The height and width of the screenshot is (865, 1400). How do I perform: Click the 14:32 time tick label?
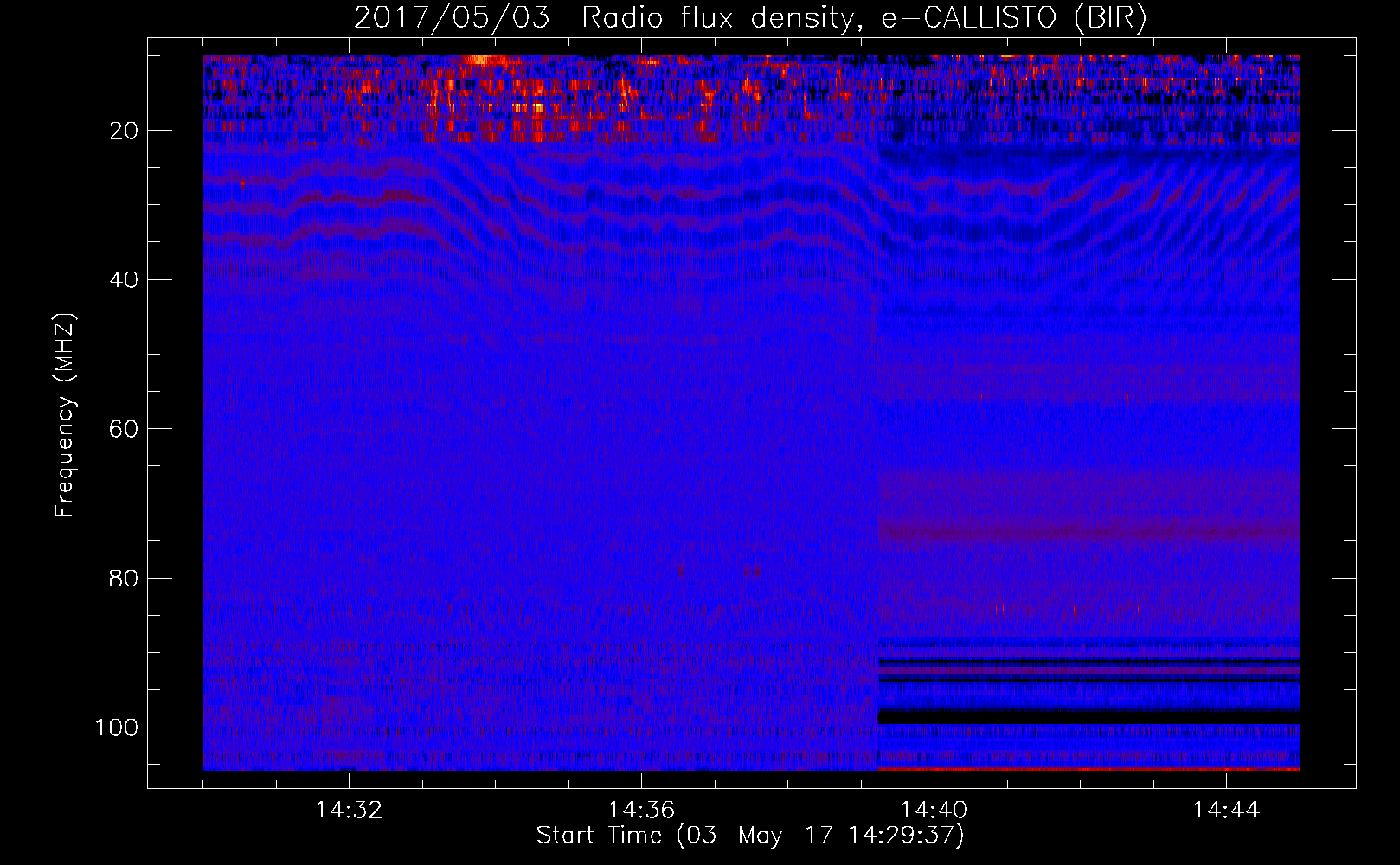(349, 811)
